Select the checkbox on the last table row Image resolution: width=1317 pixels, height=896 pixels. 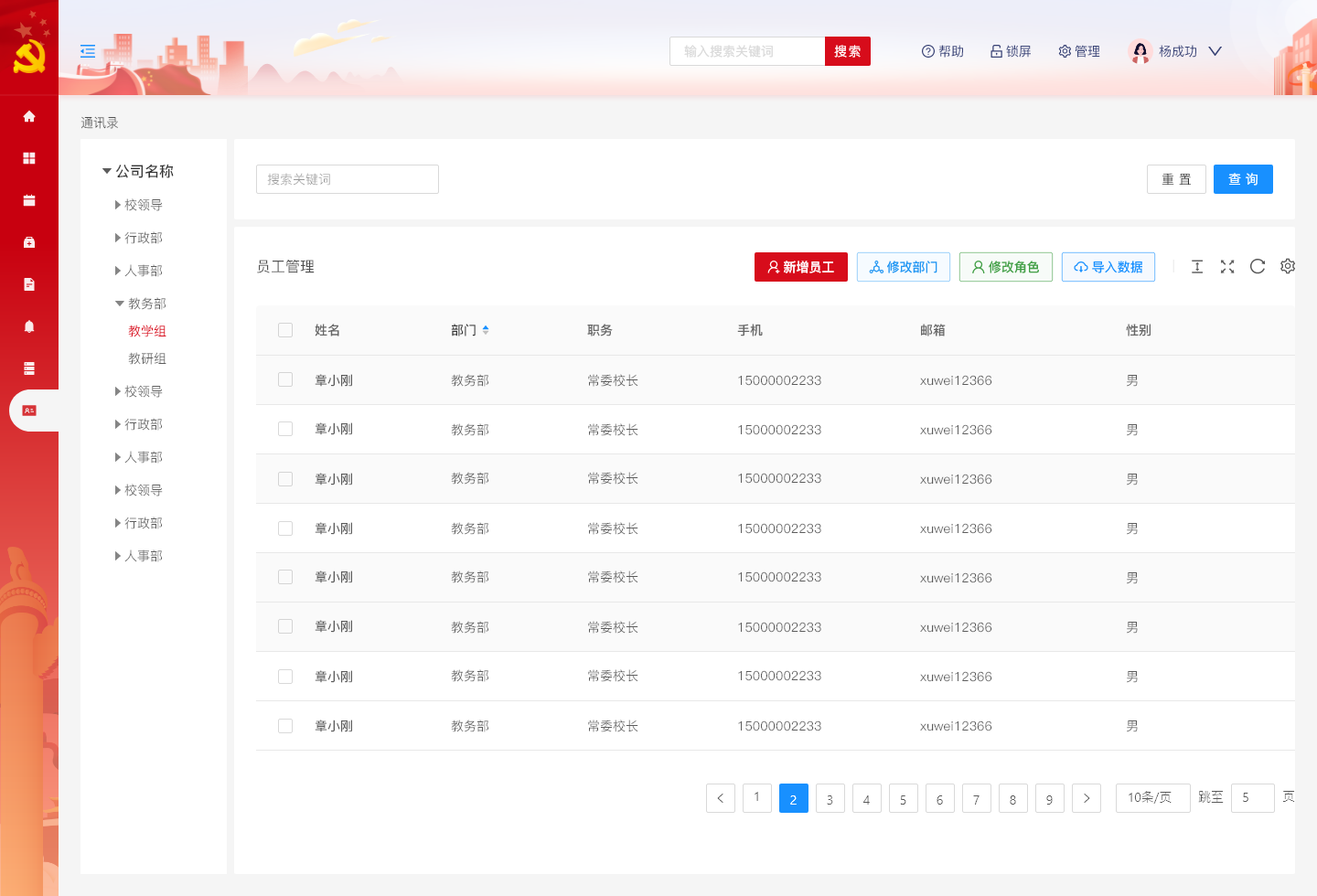[x=284, y=725]
